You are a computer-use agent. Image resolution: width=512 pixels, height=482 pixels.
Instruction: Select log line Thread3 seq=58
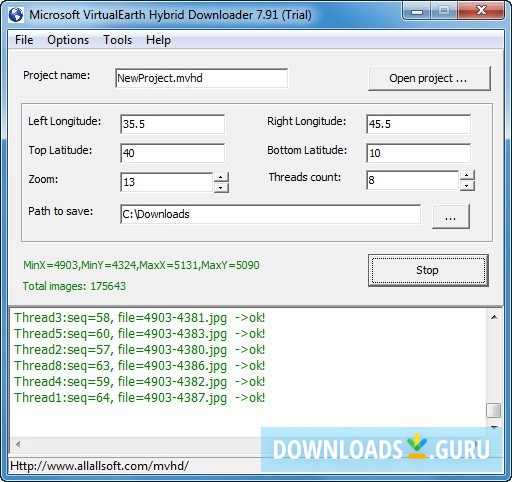point(139,318)
